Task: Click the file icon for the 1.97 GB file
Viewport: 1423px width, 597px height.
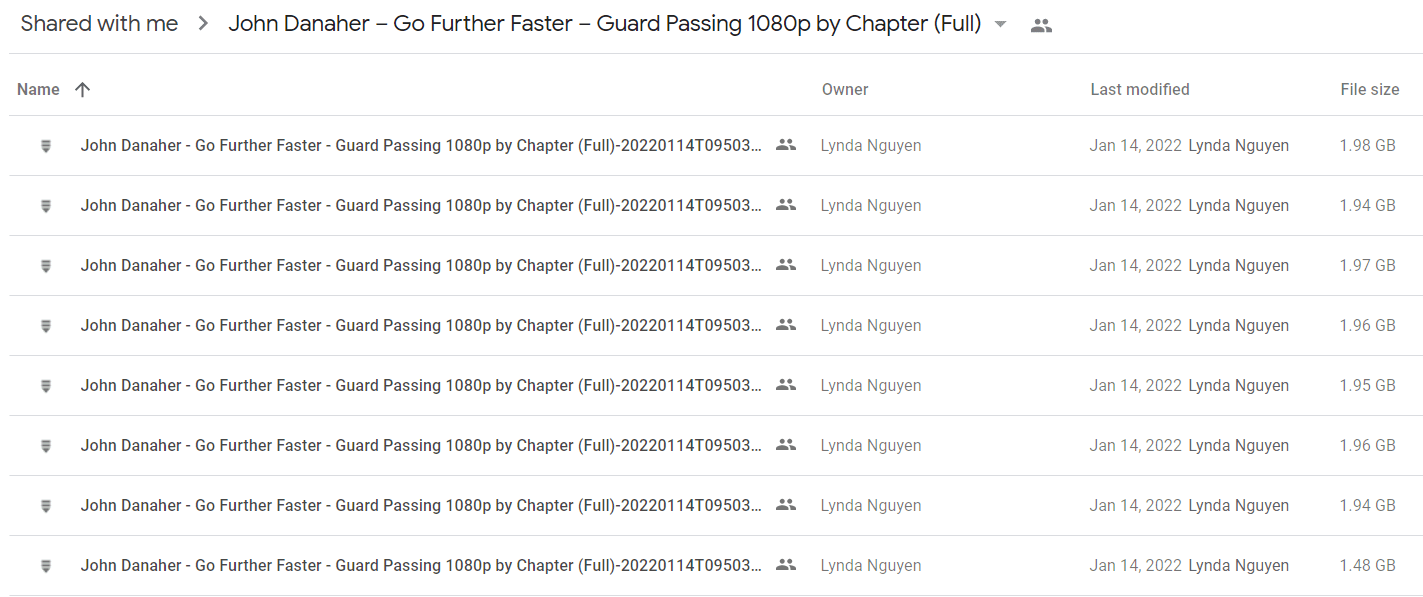Action: tap(45, 266)
